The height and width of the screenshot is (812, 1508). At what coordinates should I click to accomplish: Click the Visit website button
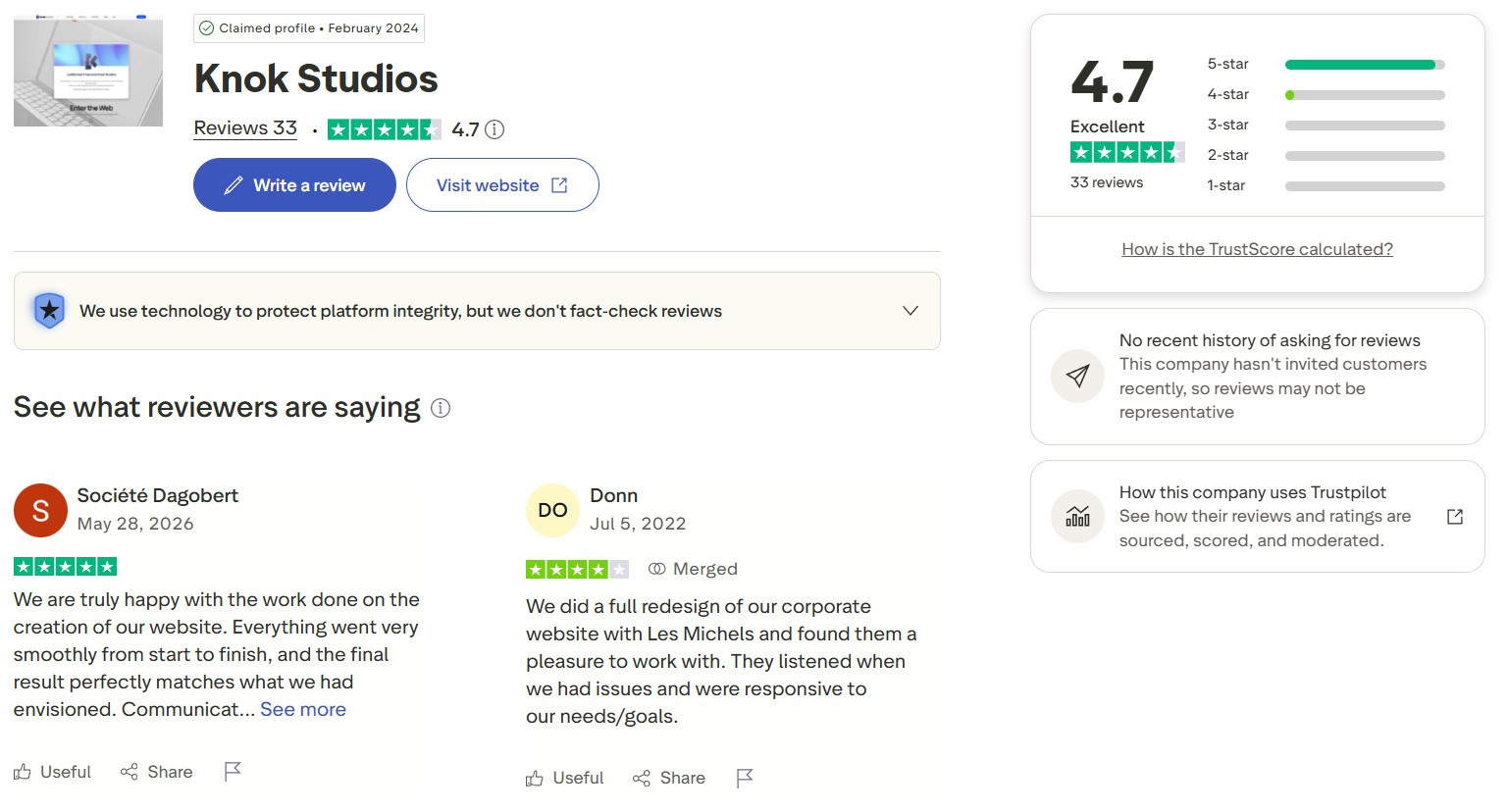tap(502, 185)
